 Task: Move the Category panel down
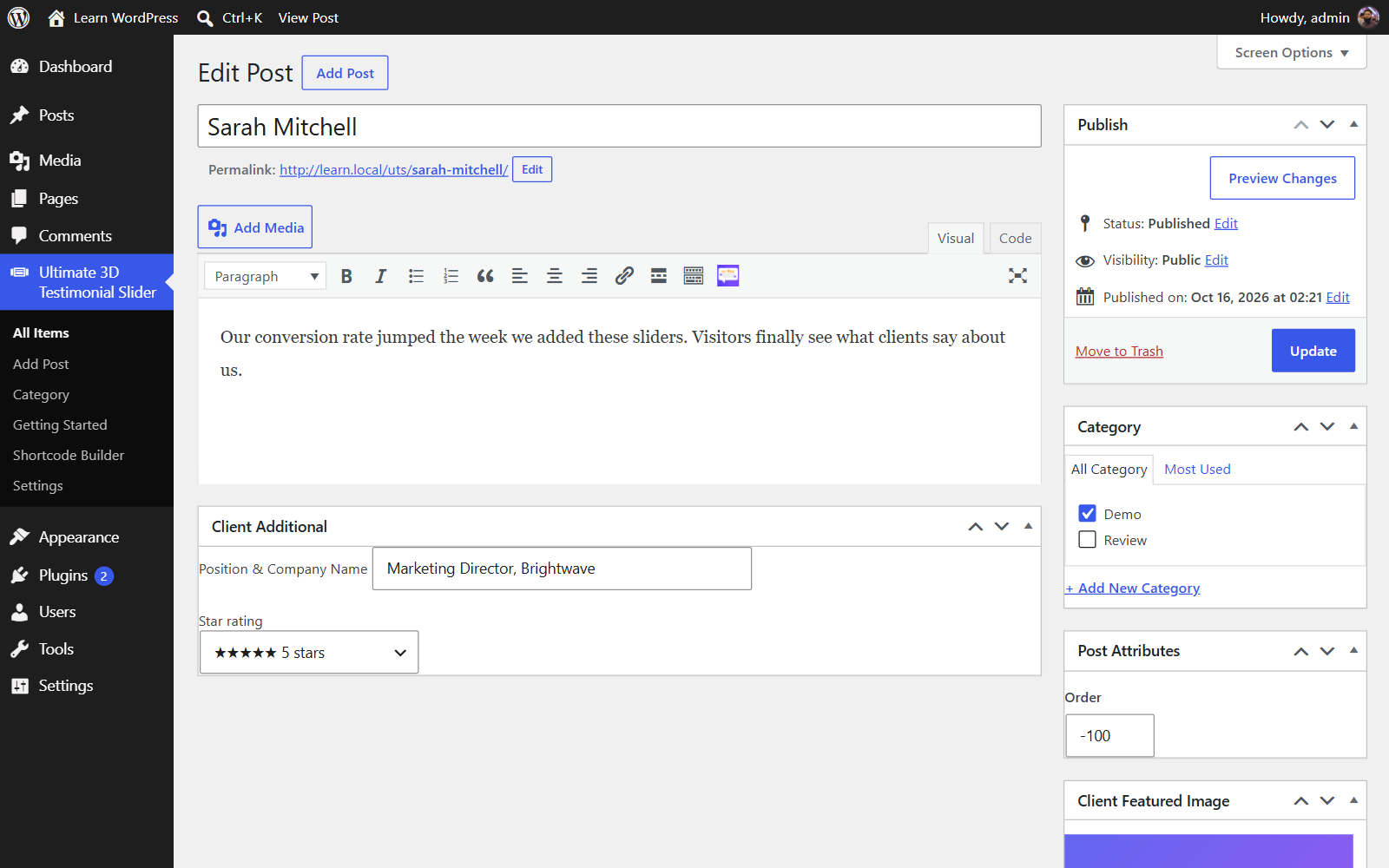[x=1327, y=426]
